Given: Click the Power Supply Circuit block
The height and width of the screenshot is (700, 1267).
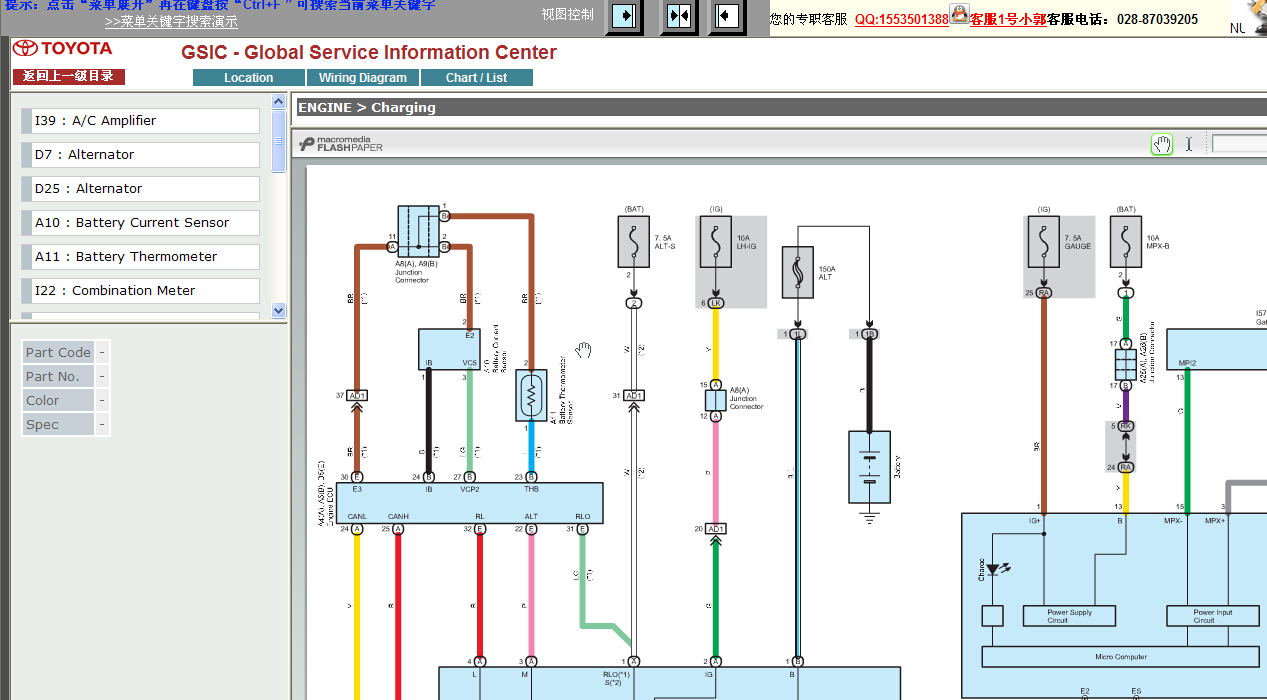Looking at the screenshot, I should click(1069, 616).
